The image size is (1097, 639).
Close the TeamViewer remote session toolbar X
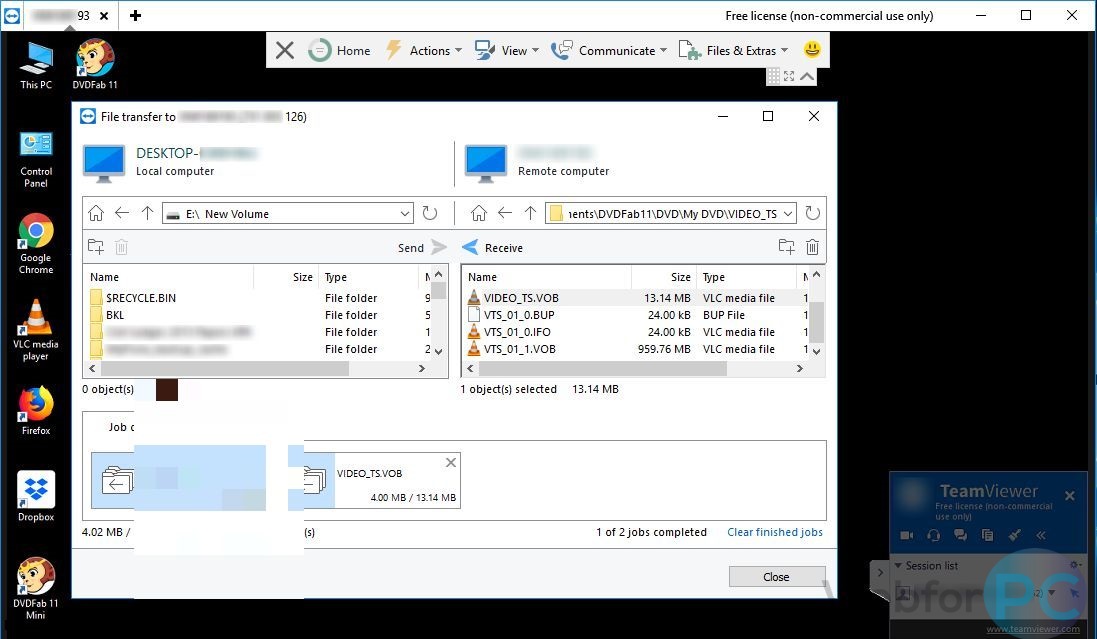(285, 50)
